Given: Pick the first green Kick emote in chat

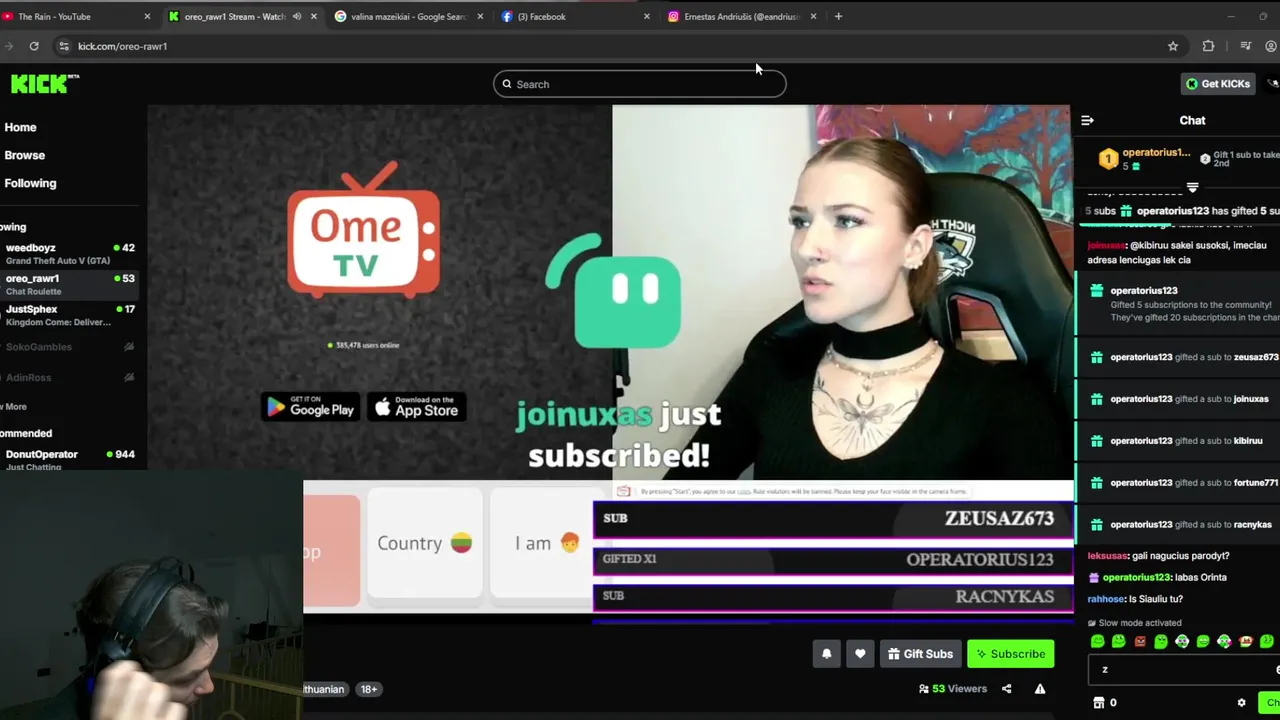Looking at the screenshot, I should click(1098, 641).
